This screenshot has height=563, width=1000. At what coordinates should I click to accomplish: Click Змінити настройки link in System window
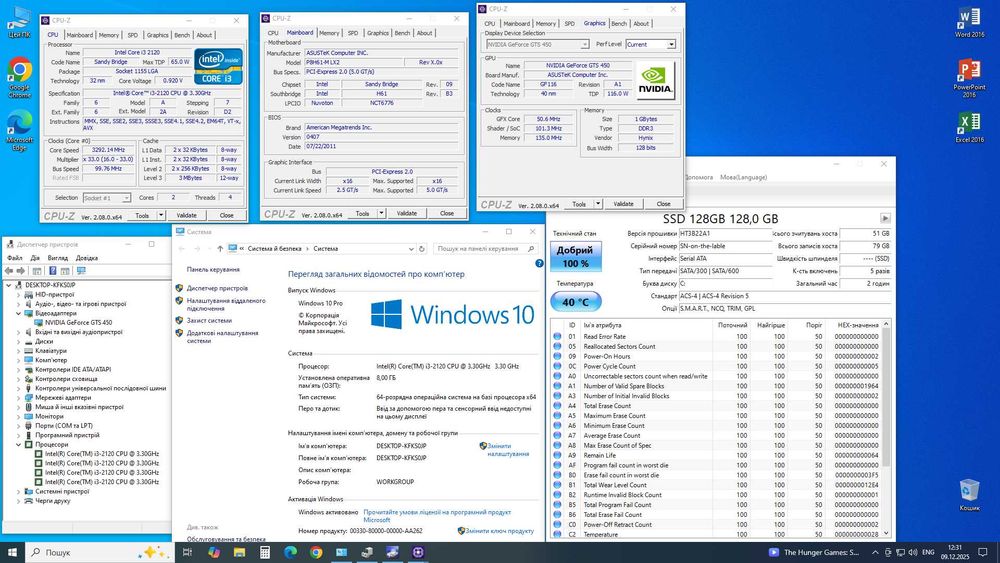tap(508, 450)
